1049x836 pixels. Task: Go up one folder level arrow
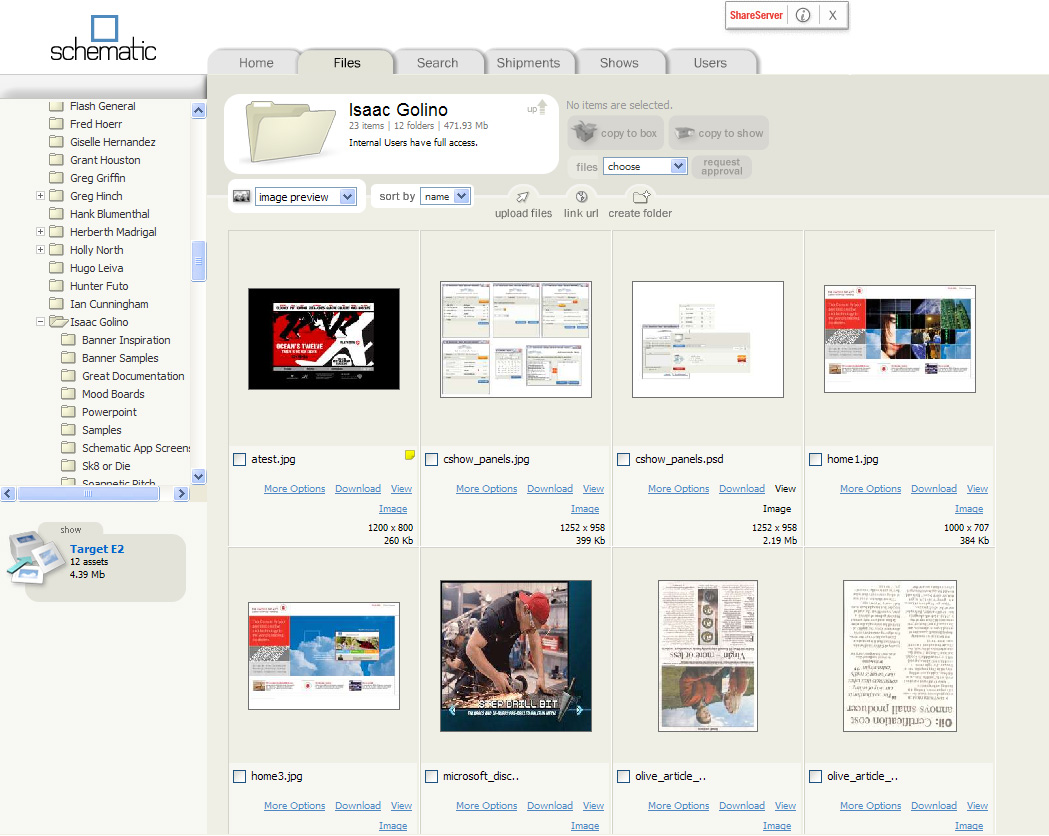[541, 107]
